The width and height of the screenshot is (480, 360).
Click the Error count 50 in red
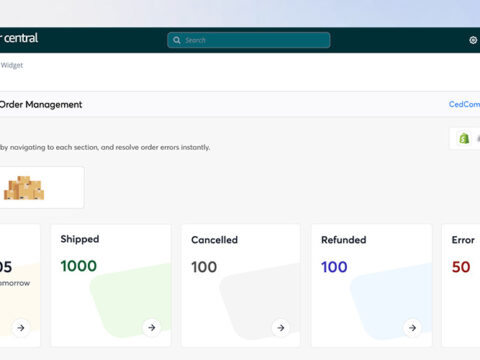click(461, 267)
